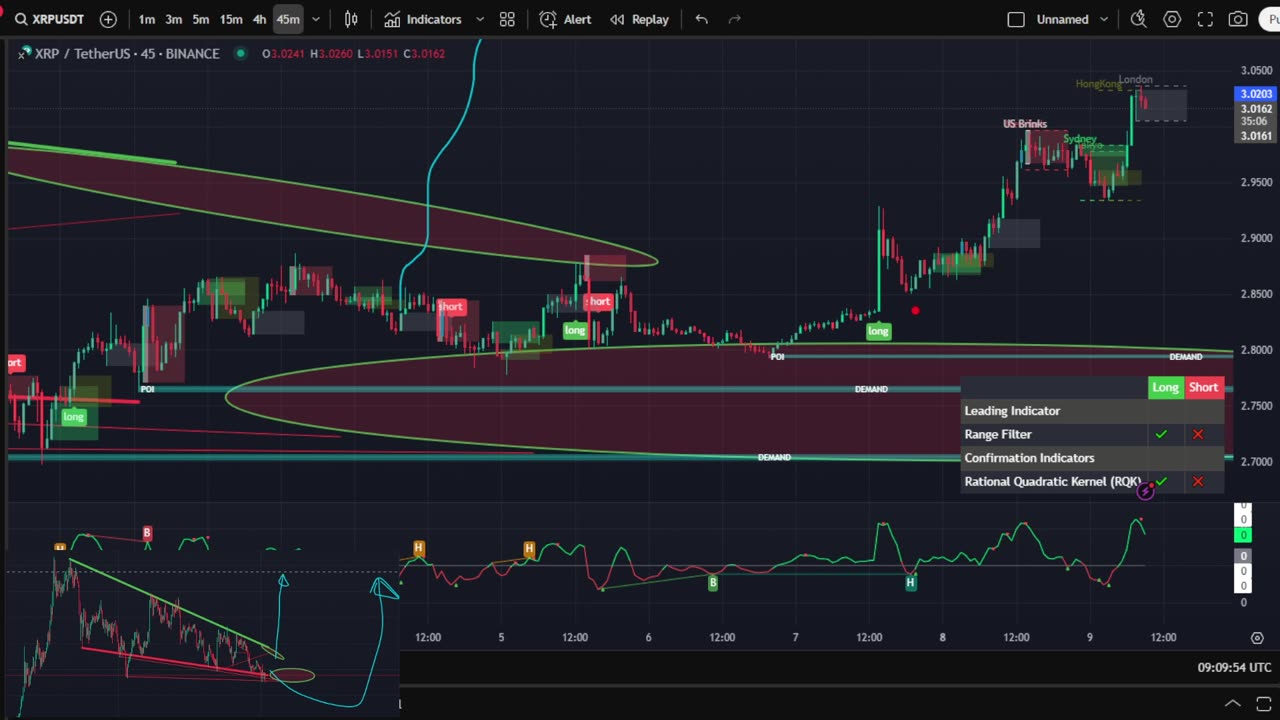The image size is (1280, 720).
Task: Open time axis settings gear icon
Action: (x=1257, y=638)
